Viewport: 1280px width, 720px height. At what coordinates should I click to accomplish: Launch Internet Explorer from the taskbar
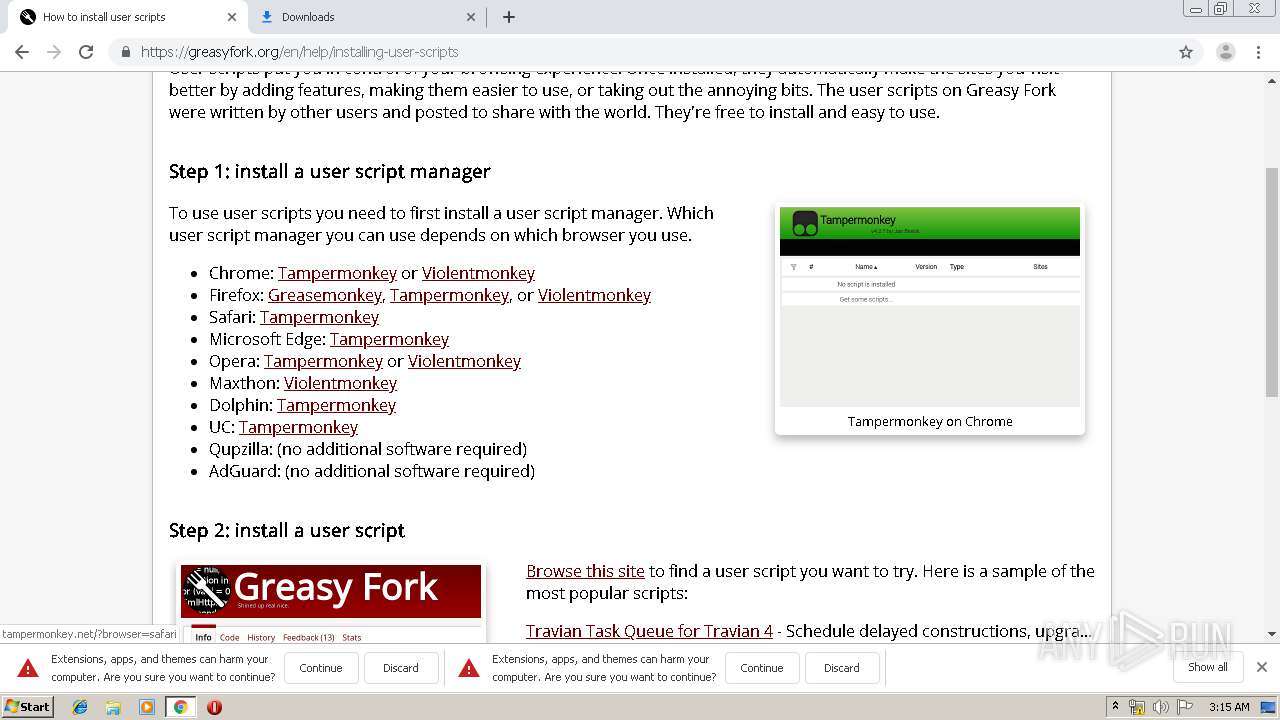(x=80, y=707)
